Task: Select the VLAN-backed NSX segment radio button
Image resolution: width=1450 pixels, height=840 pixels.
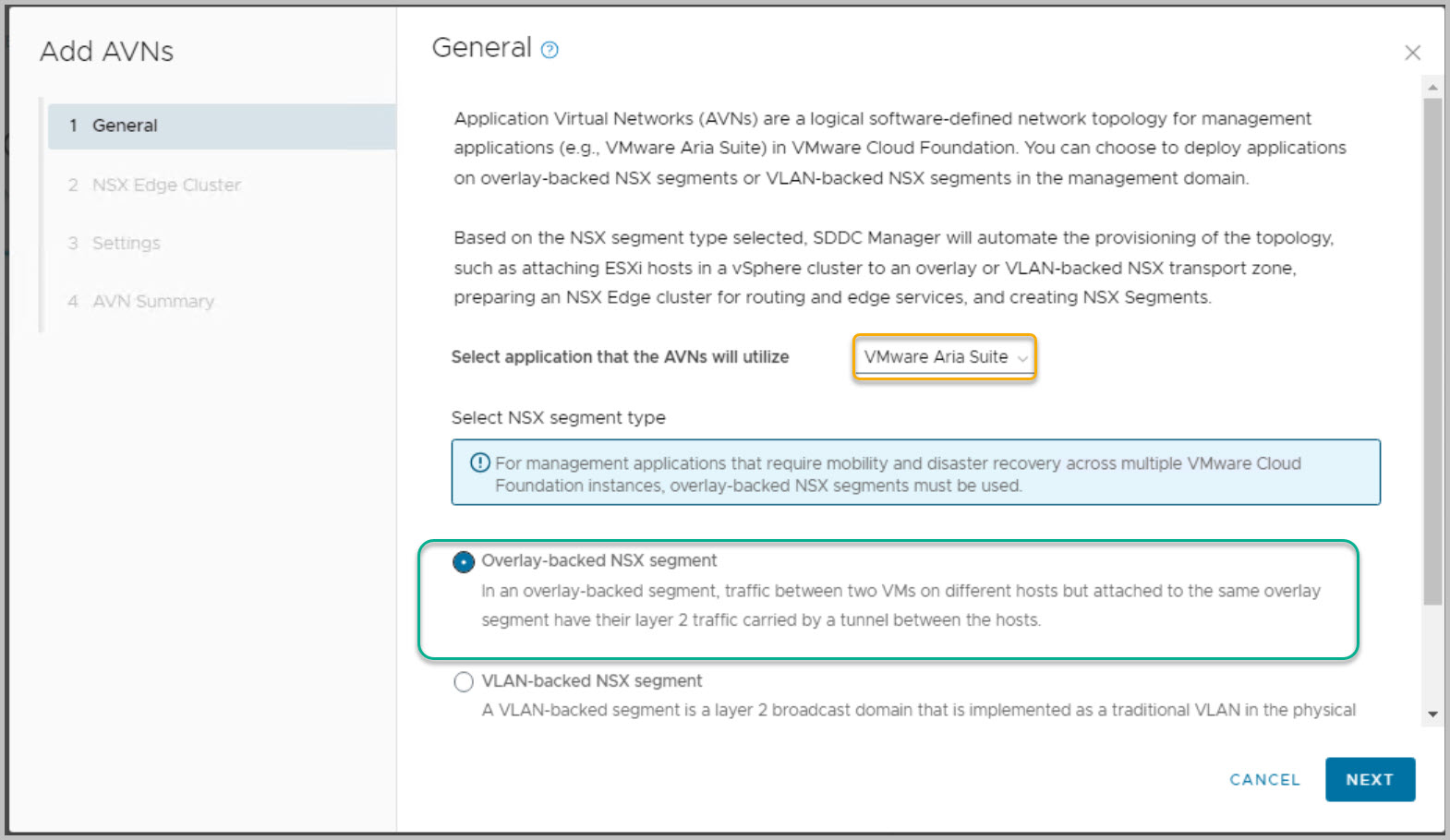Action: (464, 682)
